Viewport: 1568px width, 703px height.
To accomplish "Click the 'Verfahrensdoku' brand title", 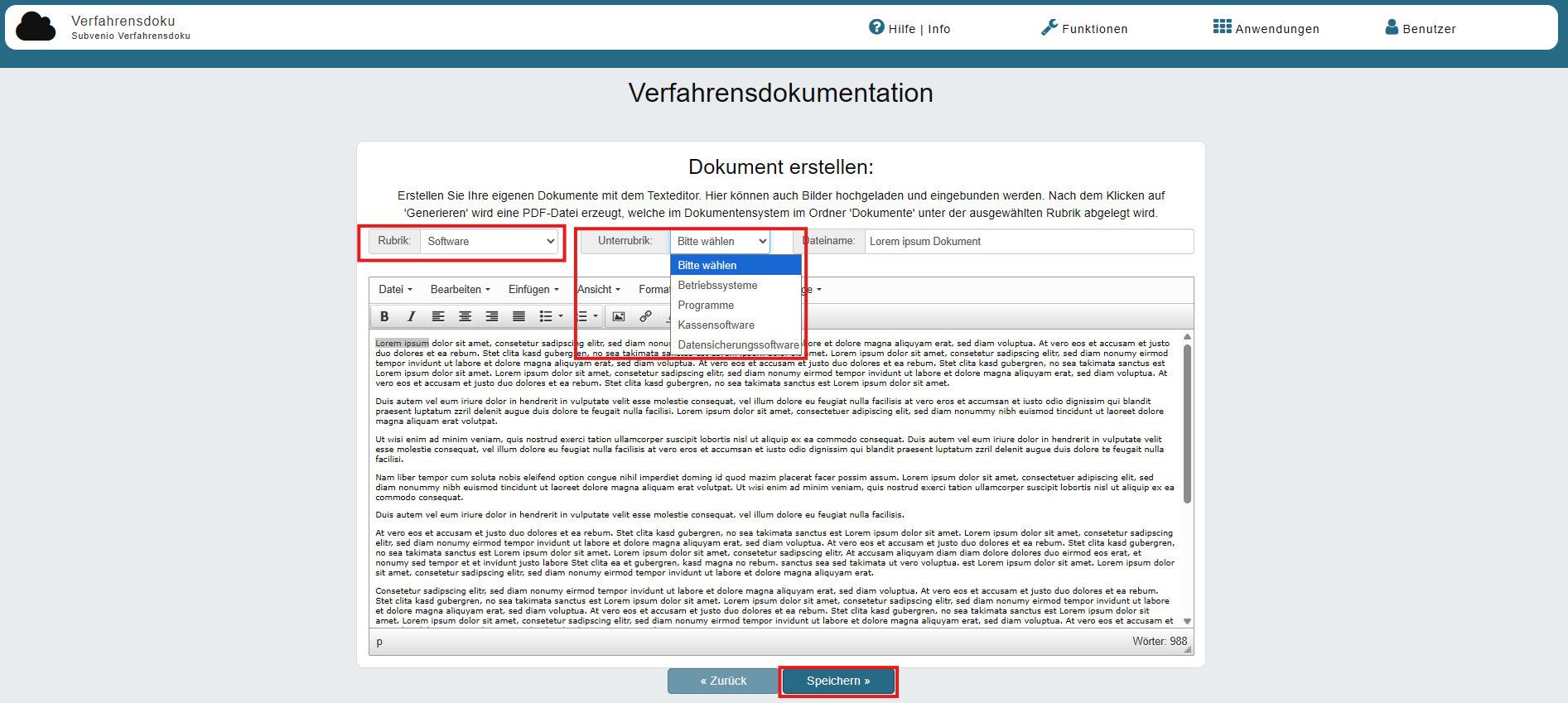I will click(x=123, y=21).
